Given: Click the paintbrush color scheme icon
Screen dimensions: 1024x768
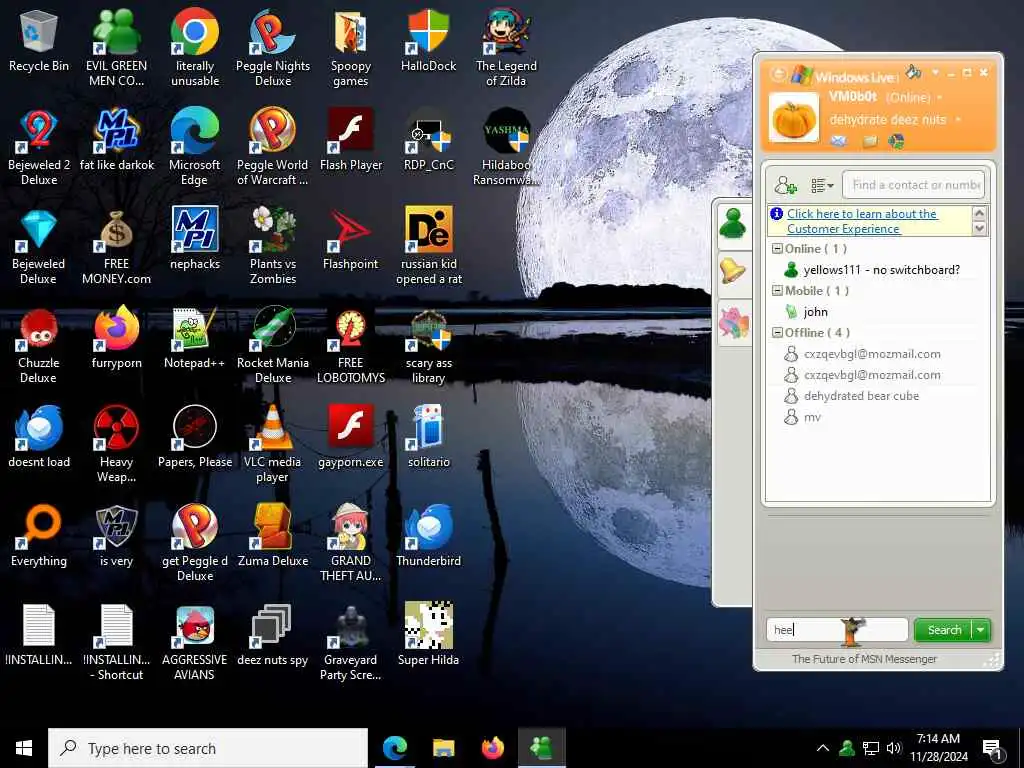Looking at the screenshot, I should [x=913, y=71].
